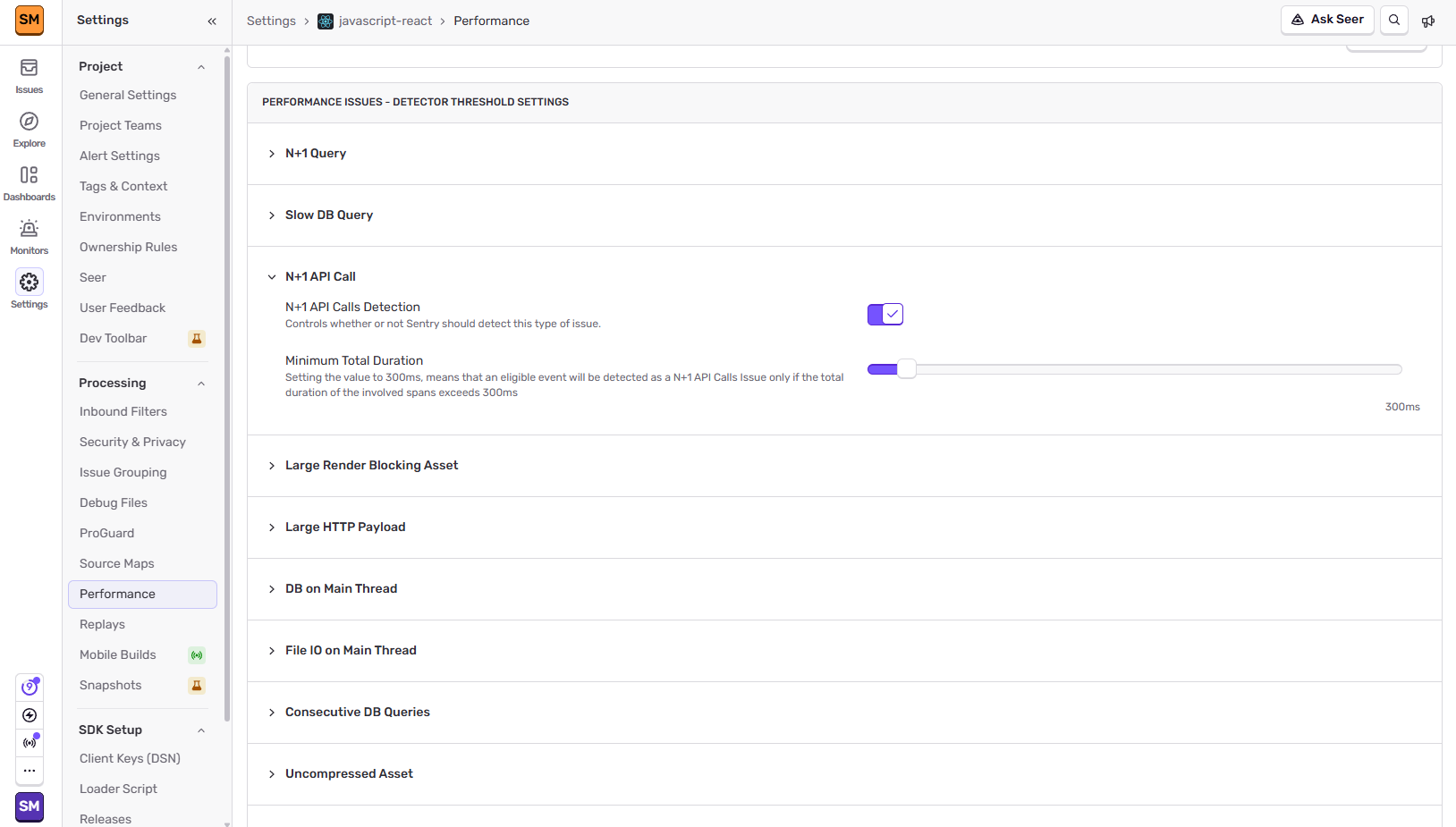Open Seer settings item
The height and width of the screenshot is (827, 1456).
pos(142,278)
